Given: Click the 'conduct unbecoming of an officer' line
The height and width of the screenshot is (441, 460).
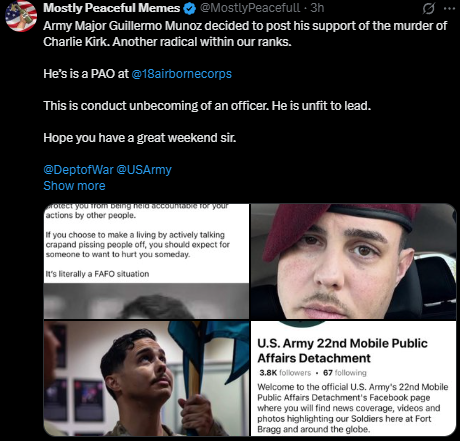Looking at the screenshot, I should pos(207,106).
